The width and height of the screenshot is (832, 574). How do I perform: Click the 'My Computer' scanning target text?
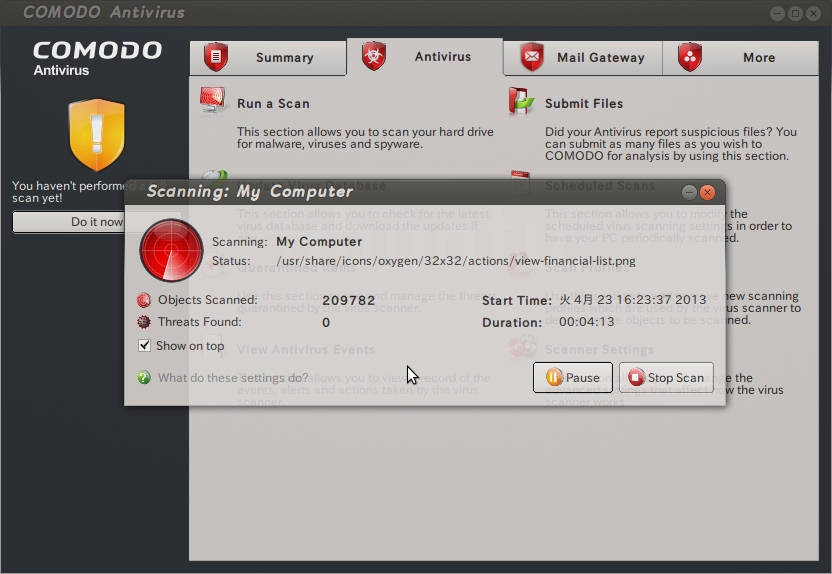pyautogui.click(x=319, y=242)
